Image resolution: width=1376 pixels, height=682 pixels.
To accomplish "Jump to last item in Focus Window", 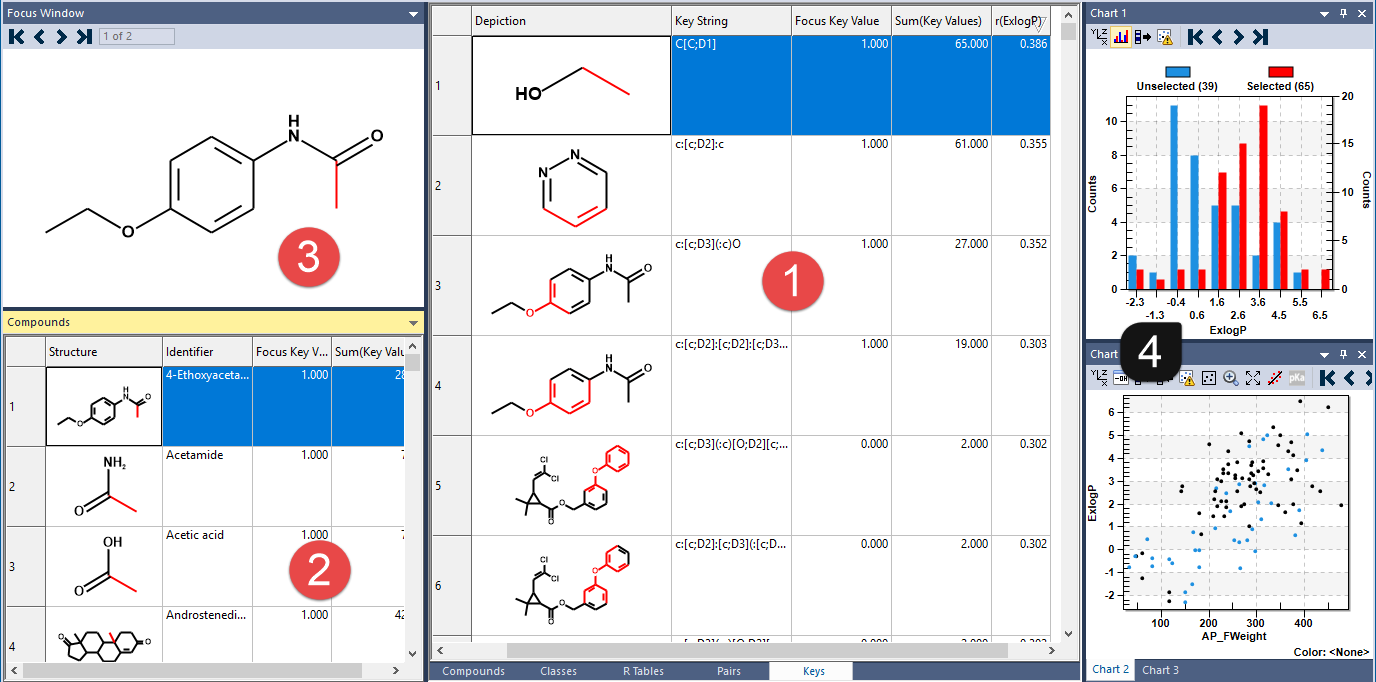I will tap(84, 37).
